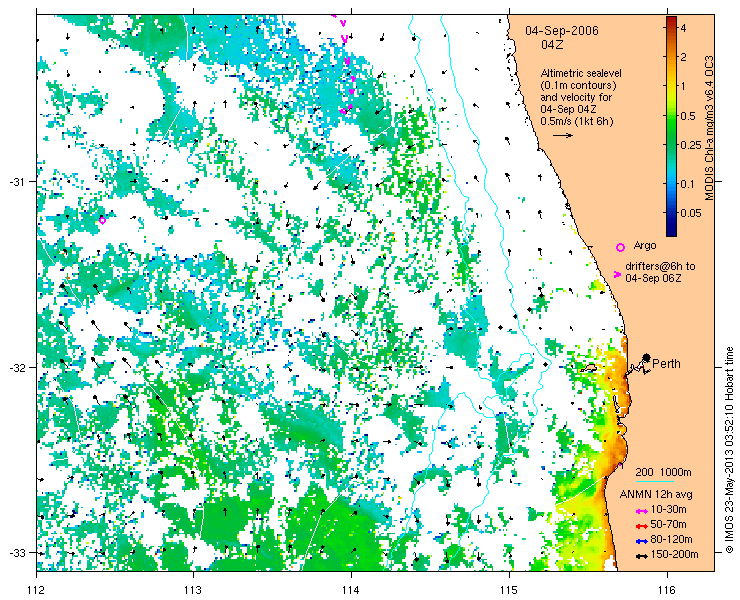
Task: Click the color bar value '0.1'
Action: click(x=688, y=184)
